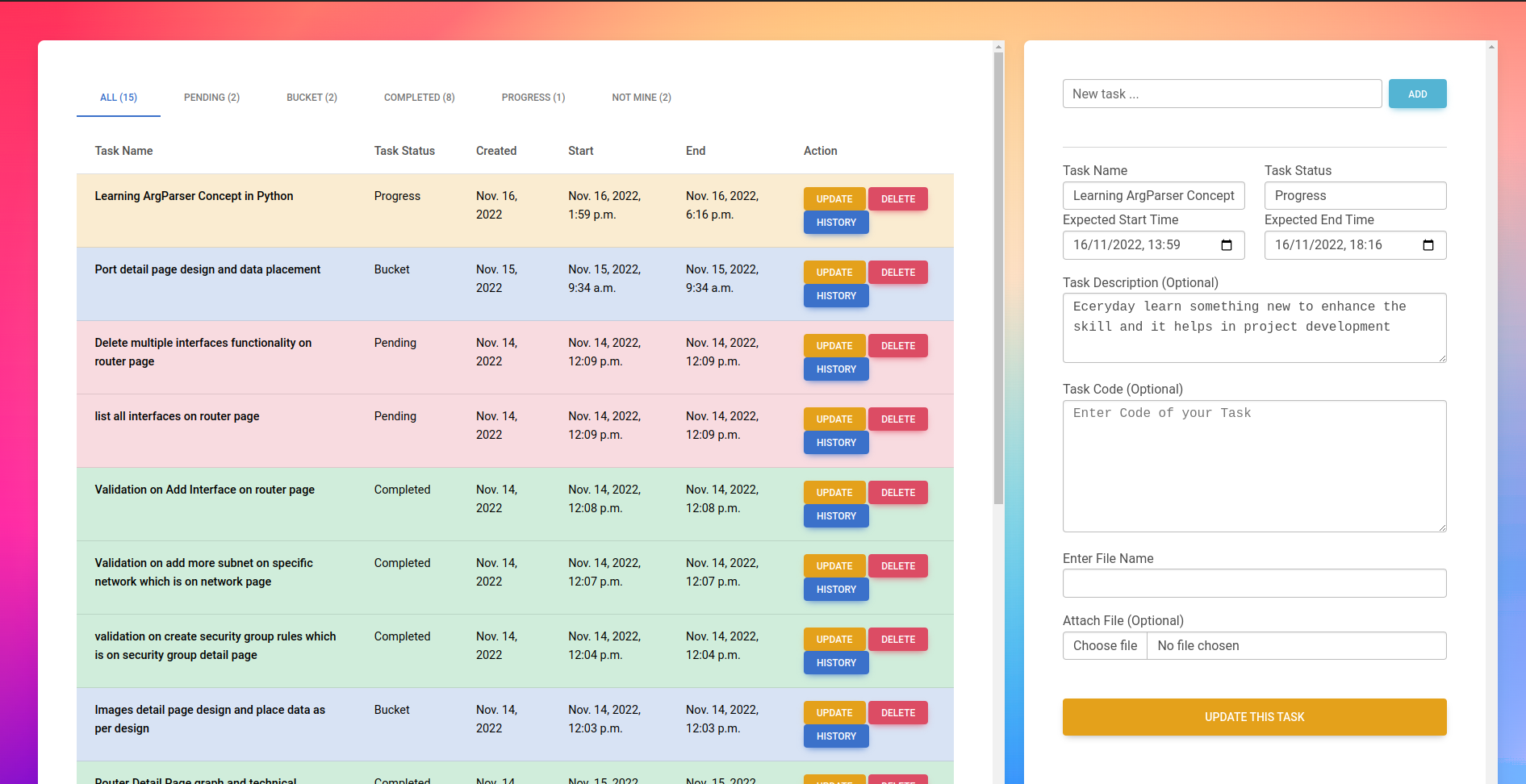Click the Created column header
The image size is (1526, 784).
click(496, 151)
